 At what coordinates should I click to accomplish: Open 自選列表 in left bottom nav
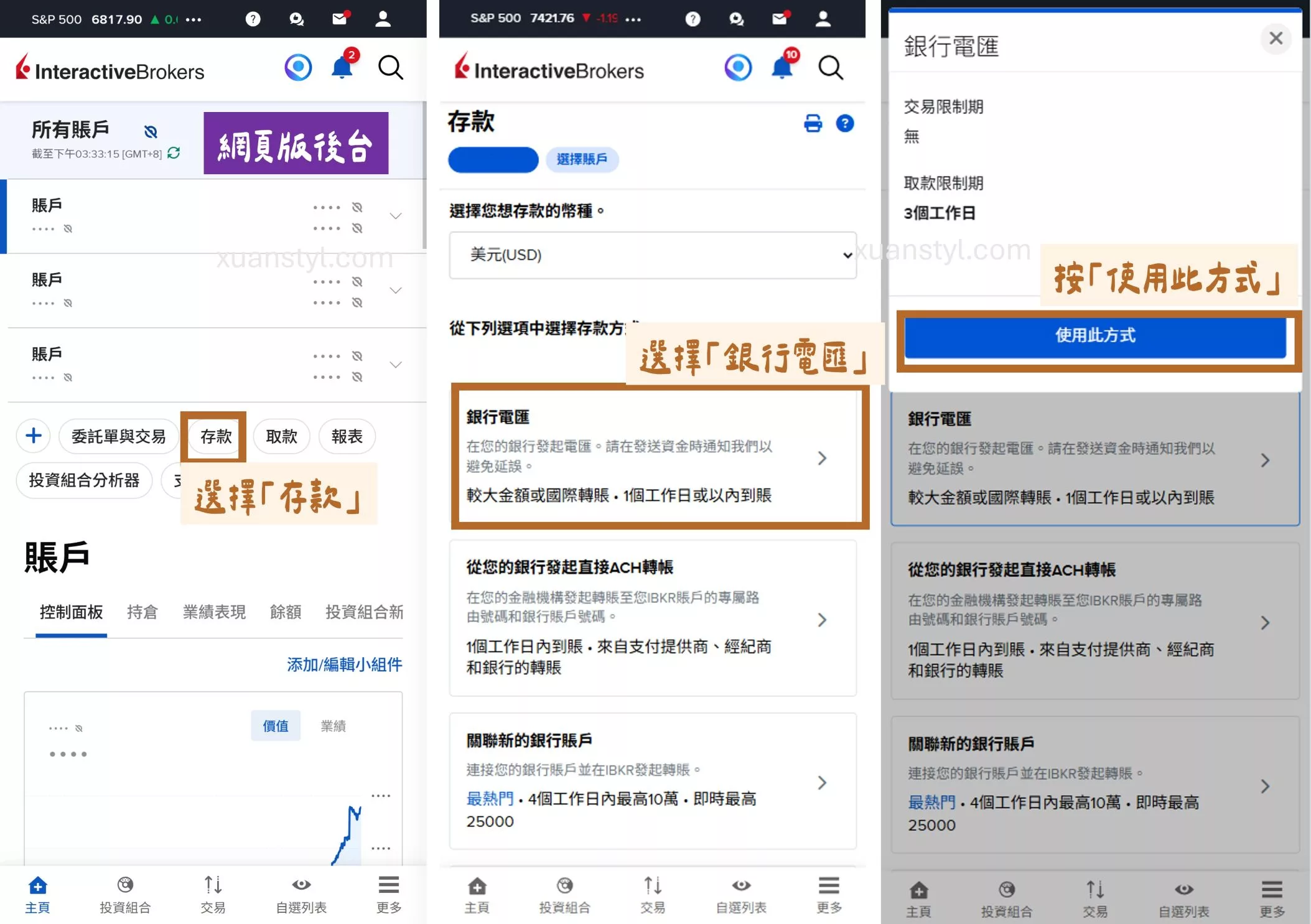(x=301, y=895)
